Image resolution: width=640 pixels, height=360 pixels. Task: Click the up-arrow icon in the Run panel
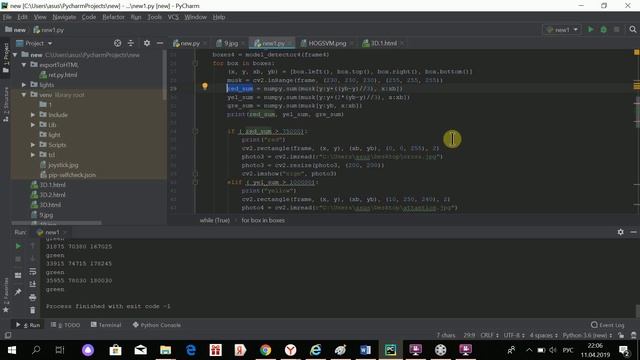33,246
